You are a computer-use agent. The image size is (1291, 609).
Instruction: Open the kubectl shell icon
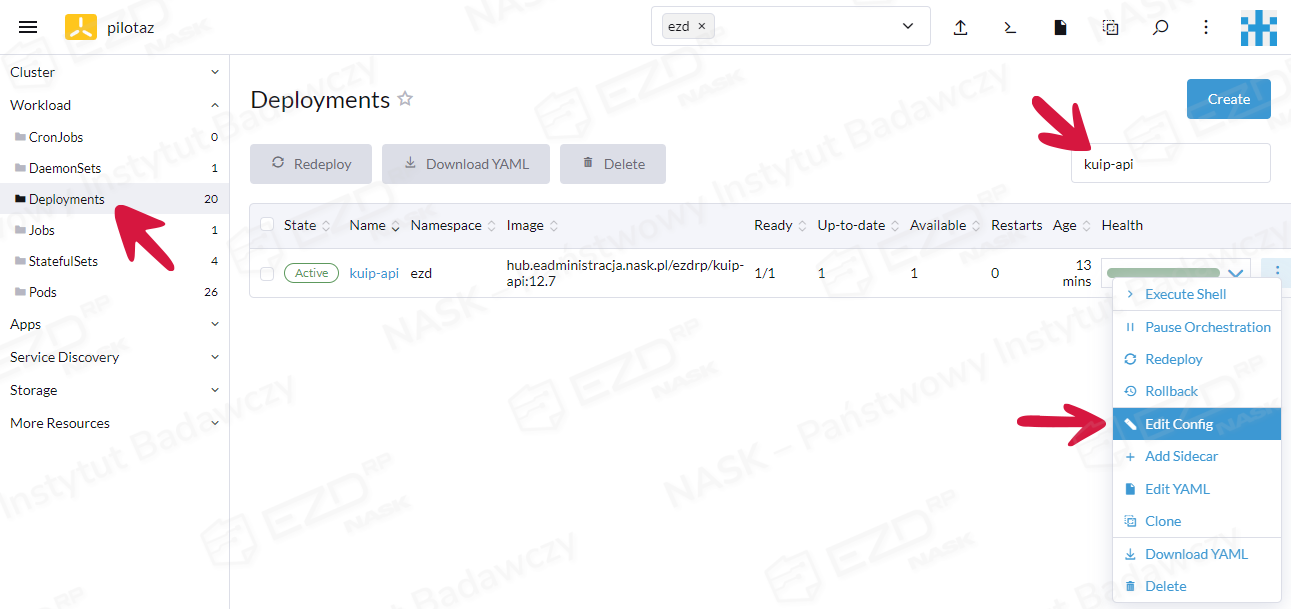(1010, 27)
